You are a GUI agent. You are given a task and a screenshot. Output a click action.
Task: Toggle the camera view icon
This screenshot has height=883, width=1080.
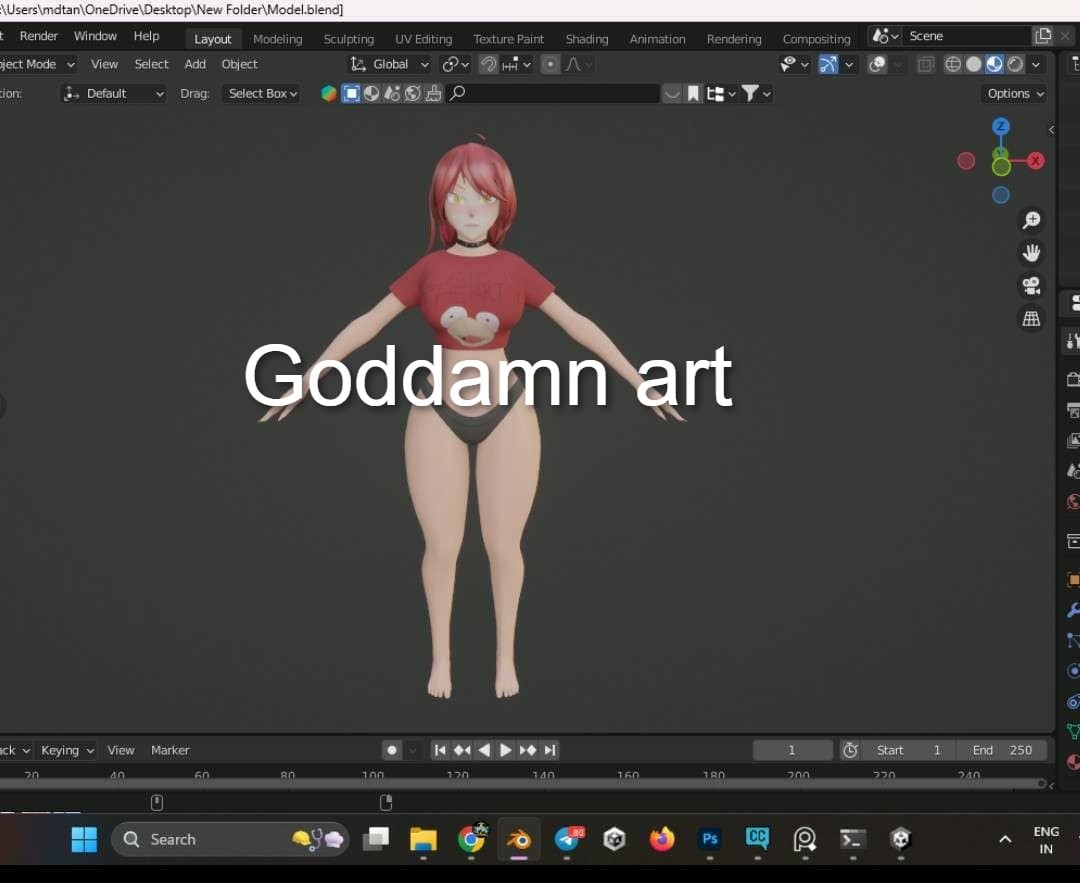click(x=1030, y=286)
